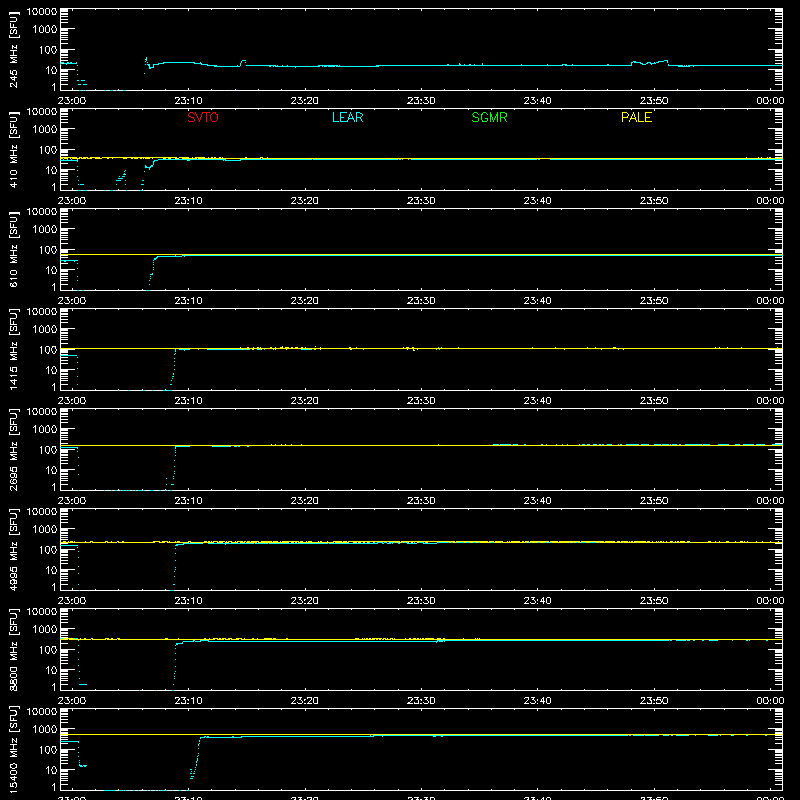Viewport: 800px width, 800px height.
Task: Click the 23:00 tick label below 4995 MHz plot
Action: coord(71,601)
